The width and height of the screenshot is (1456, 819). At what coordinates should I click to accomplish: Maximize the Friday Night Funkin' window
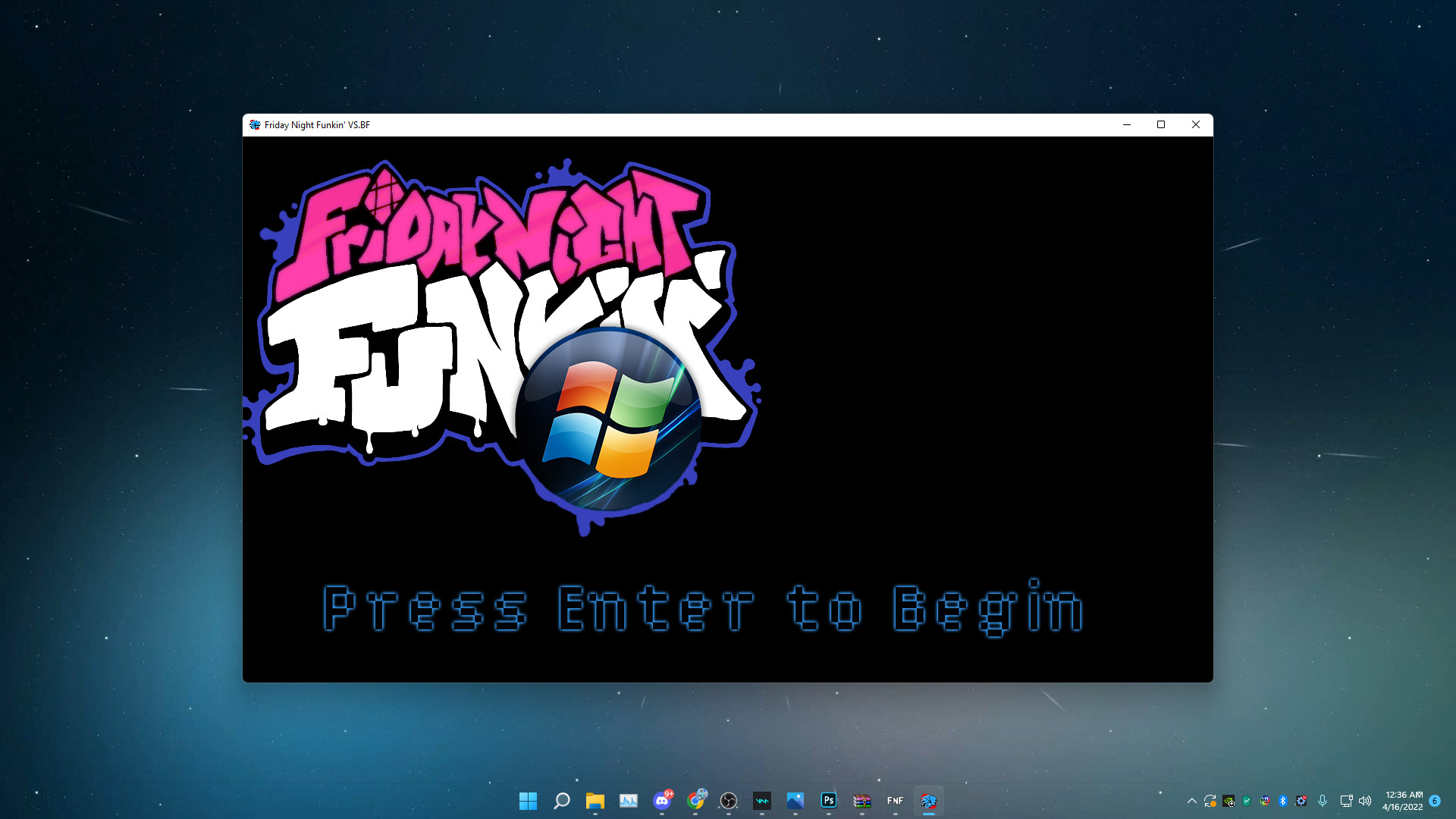pyautogui.click(x=1161, y=125)
